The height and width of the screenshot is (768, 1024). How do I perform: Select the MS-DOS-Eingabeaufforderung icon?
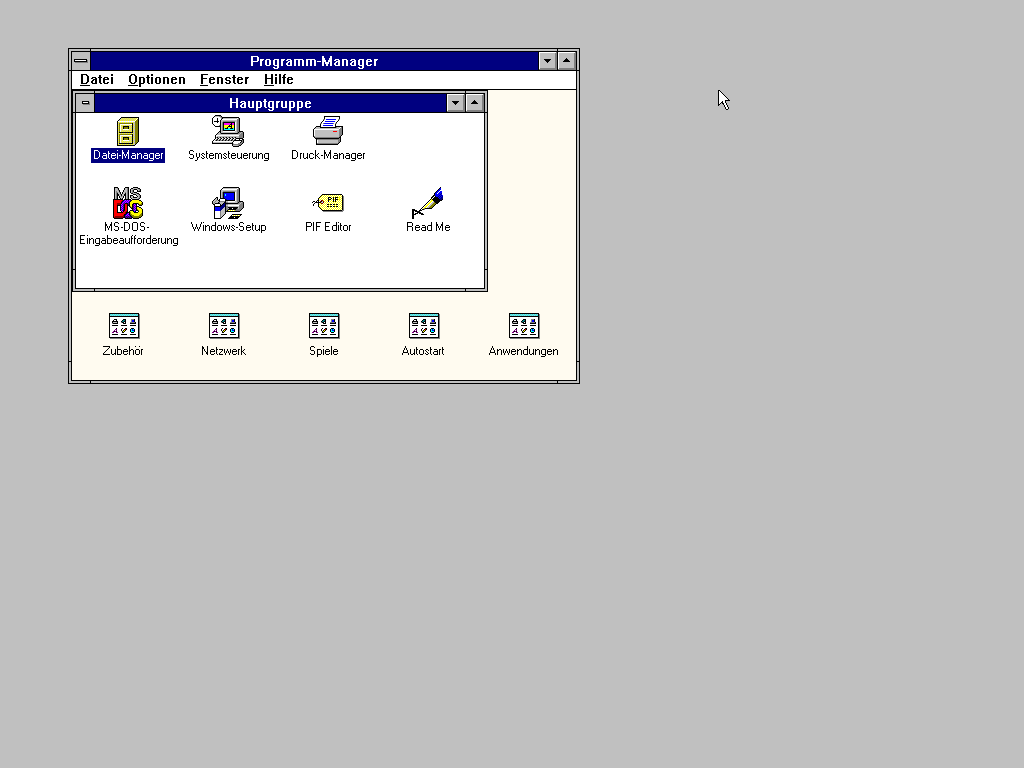point(128,203)
